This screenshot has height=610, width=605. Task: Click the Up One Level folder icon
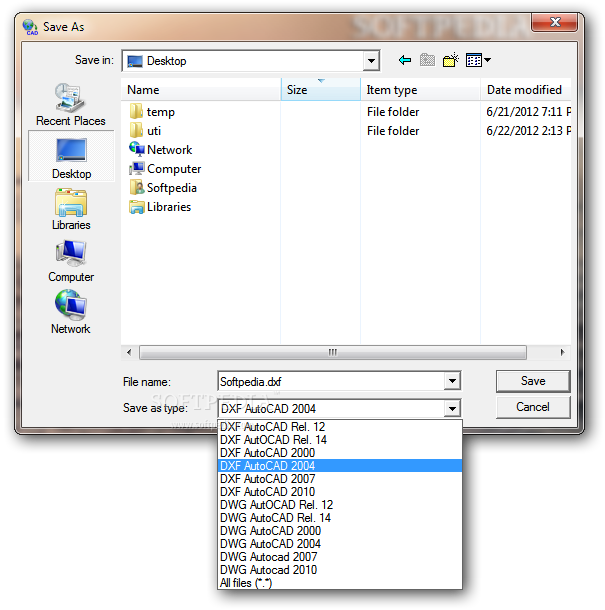point(427,60)
